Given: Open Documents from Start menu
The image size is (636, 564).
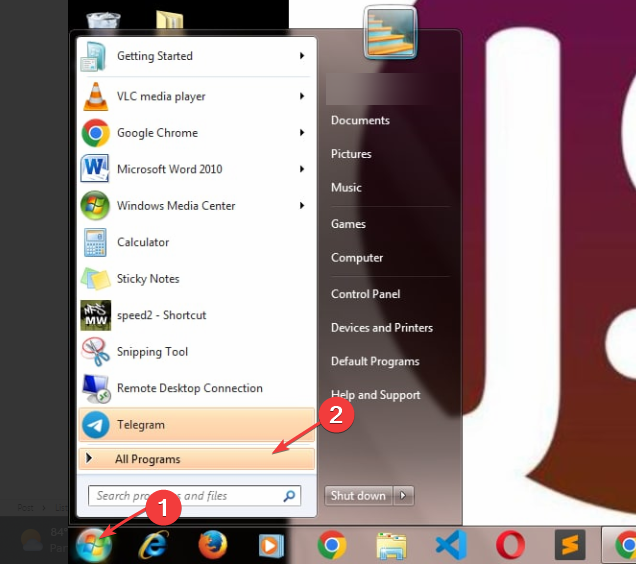Looking at the screenshot, I should 360,120.
